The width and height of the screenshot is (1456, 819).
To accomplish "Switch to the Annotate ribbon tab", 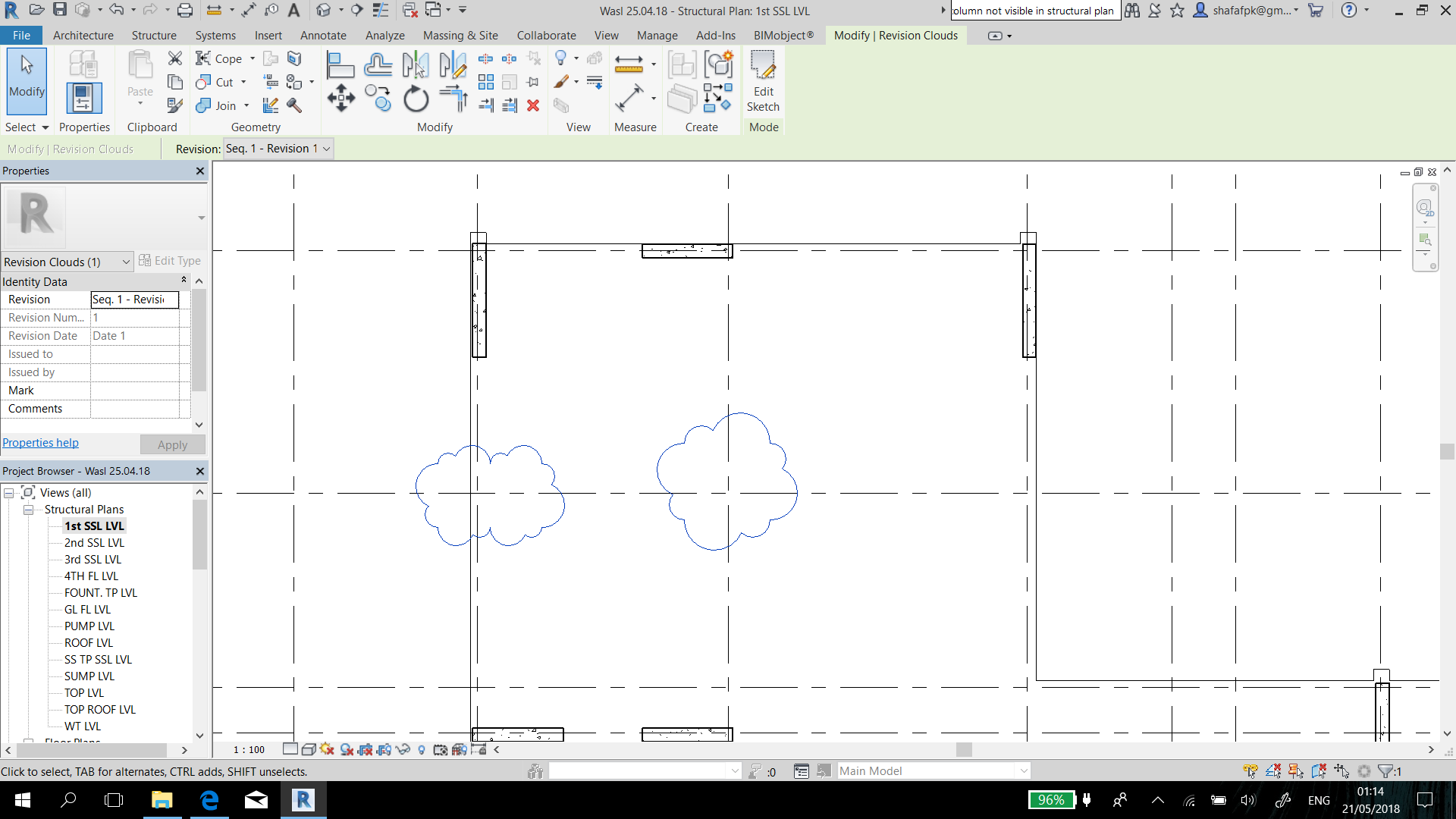I will pyautogui.click(x=323, y=35).
